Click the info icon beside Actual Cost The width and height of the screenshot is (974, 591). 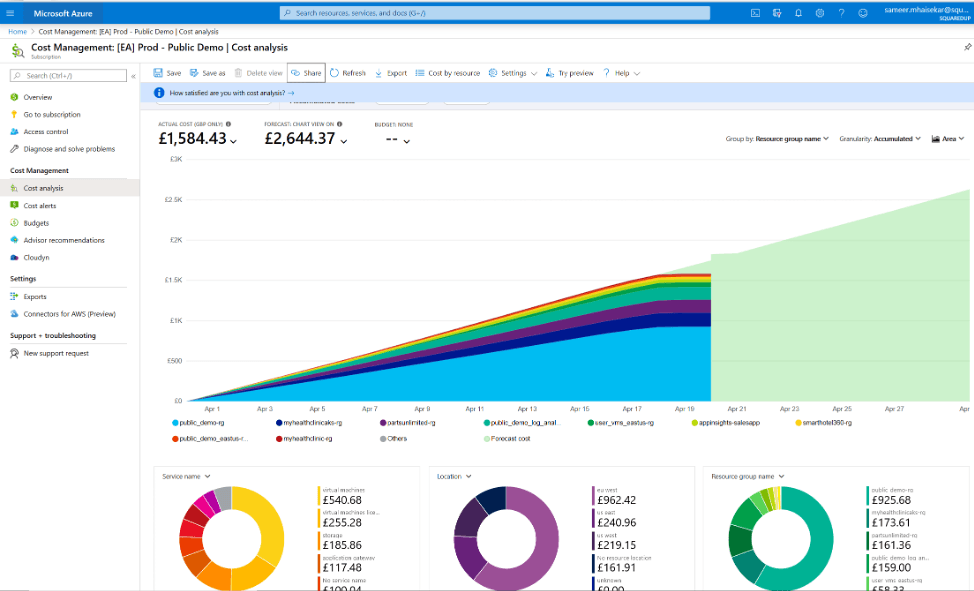[229, 124]
